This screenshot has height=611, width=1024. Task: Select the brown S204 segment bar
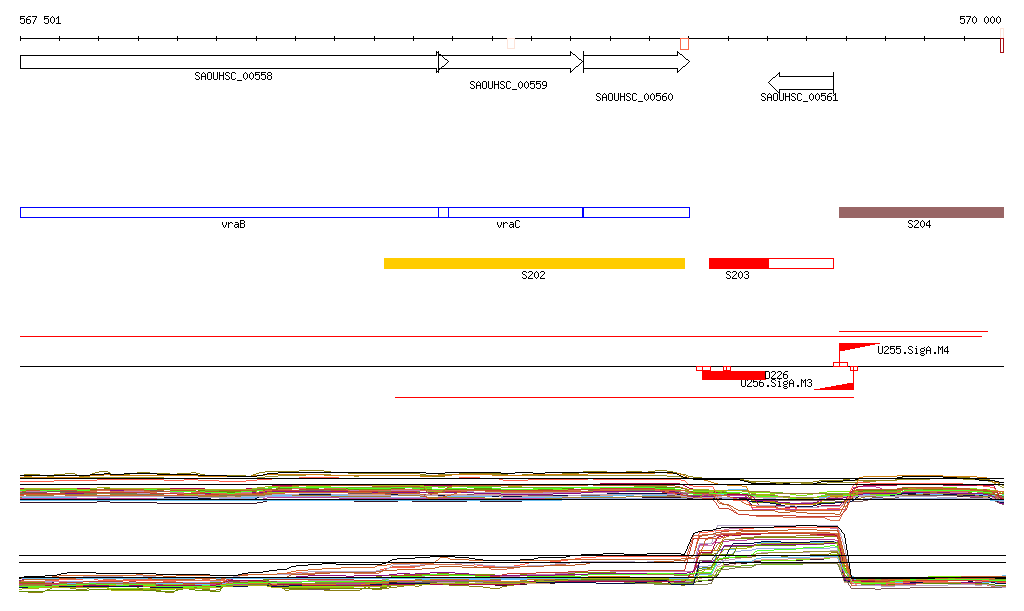tap(920, 212)
